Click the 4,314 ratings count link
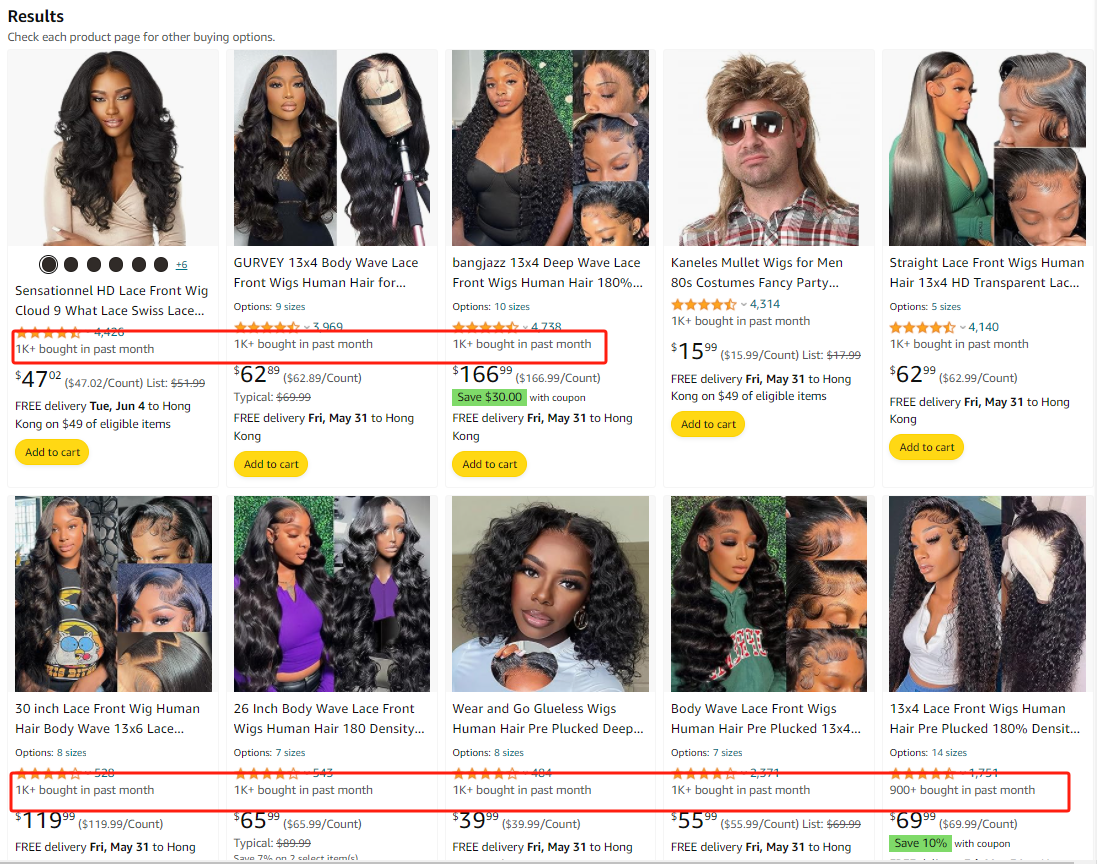1097x864 pixels. tap(765, 304)
